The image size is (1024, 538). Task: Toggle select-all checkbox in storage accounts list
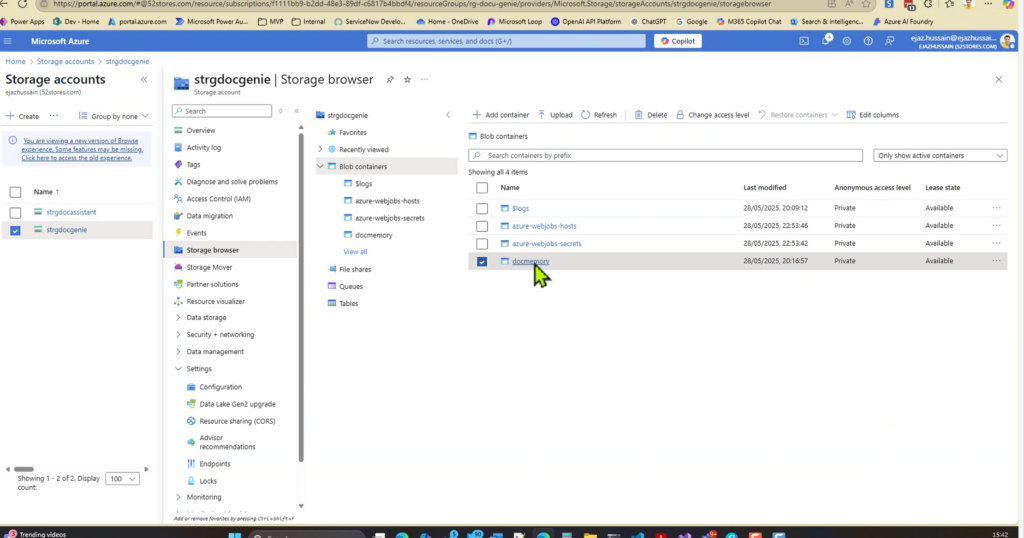tap(15, 192)
